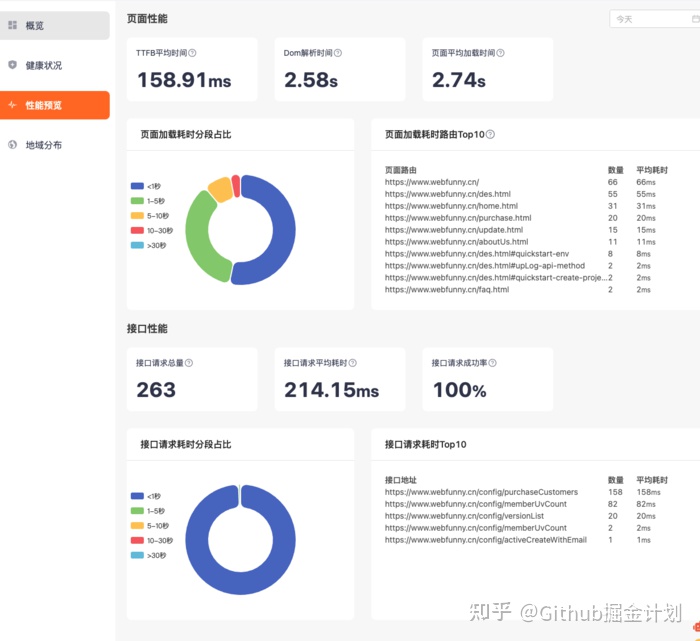Click the red segment of page load donut
The height and width of the screenshot is (641, 700).
(236, 186)
